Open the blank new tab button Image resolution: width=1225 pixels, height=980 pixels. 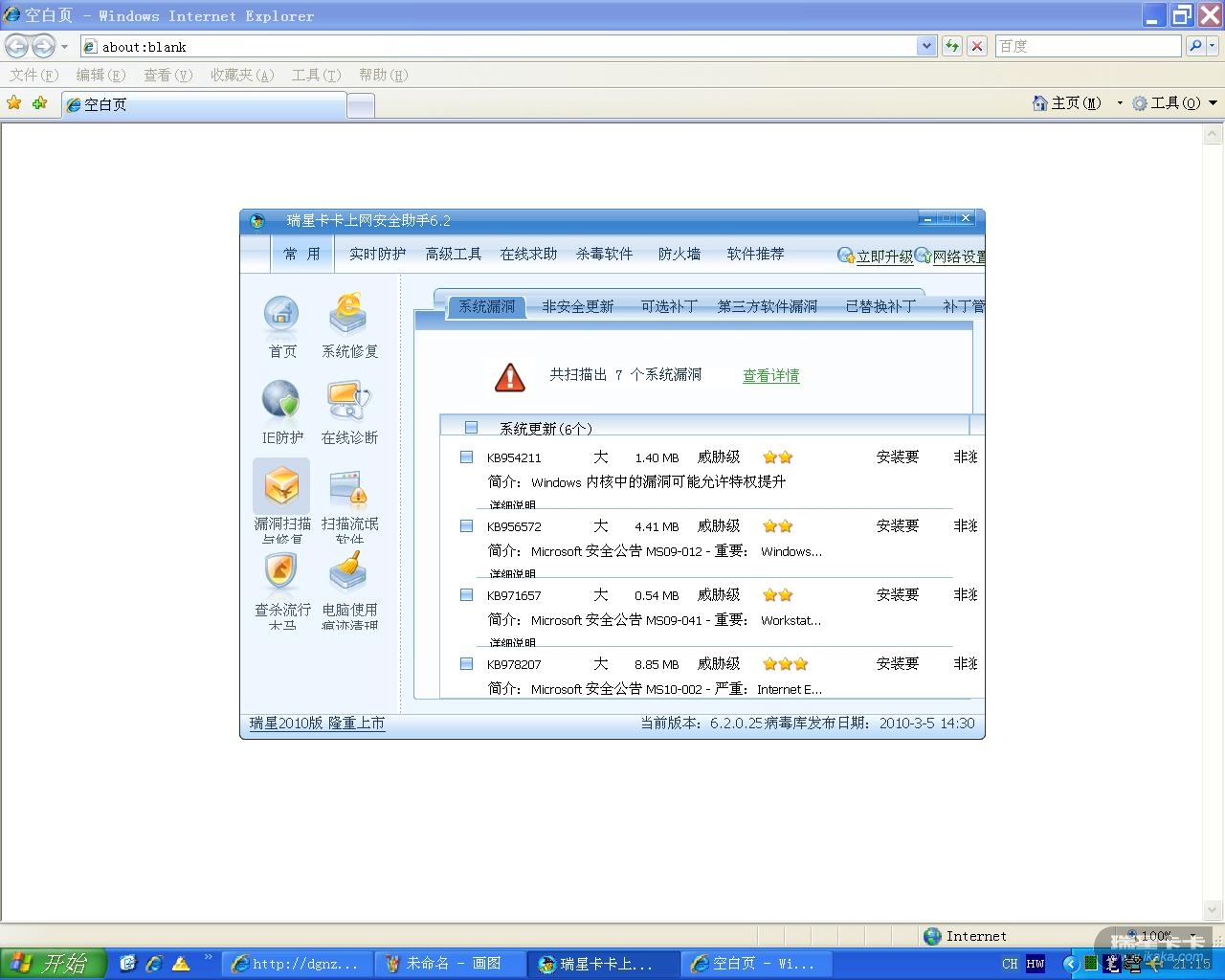pos(361,105)
